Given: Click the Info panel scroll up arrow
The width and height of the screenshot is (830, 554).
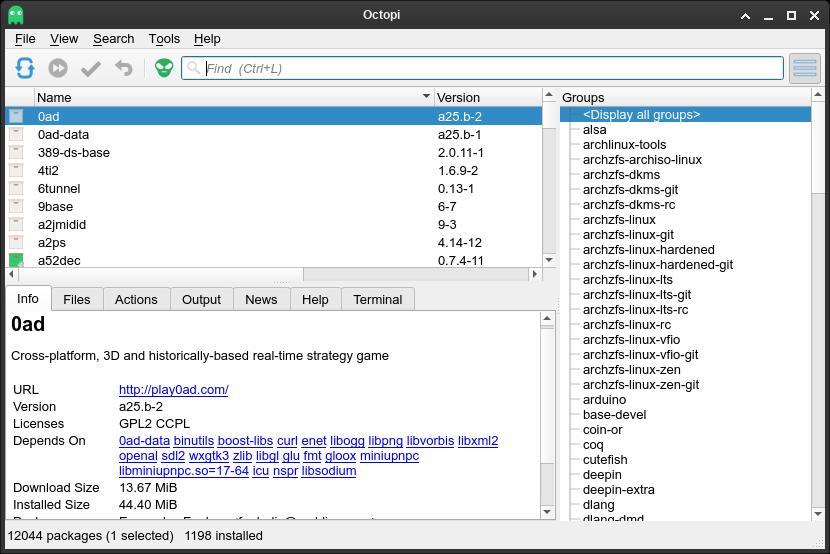Looking at the screenshot, I should pos(547,319).
